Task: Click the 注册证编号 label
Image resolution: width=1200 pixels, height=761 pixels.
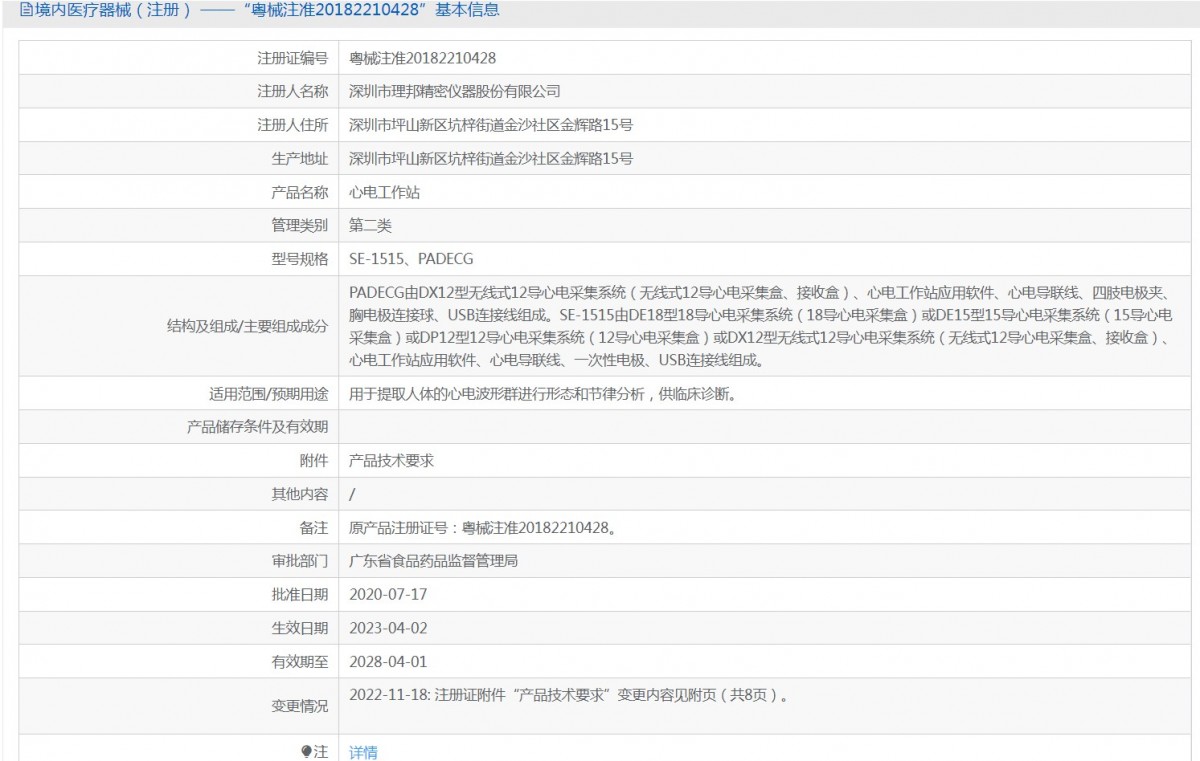Action: [x=292, y=58]
